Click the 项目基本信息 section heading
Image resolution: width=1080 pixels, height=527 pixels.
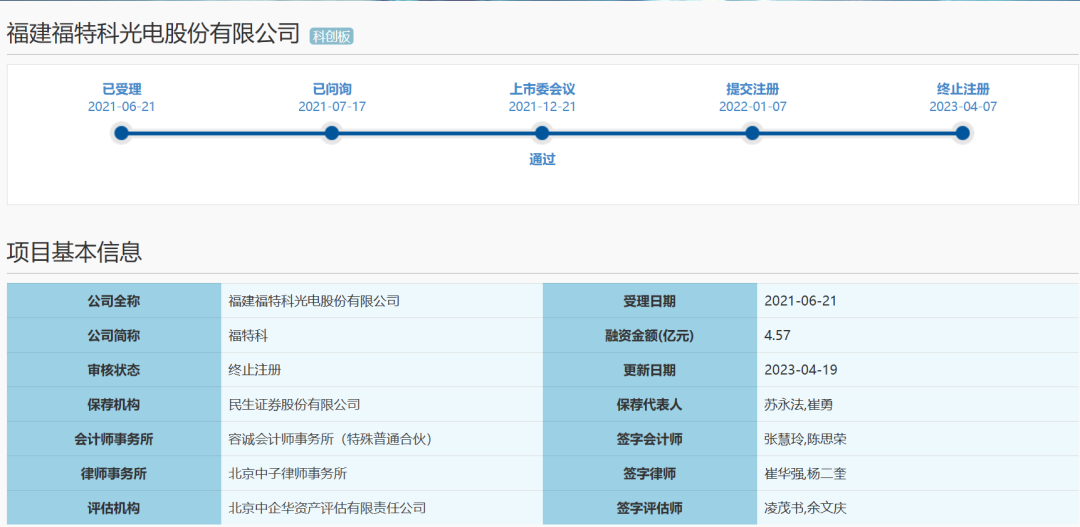point(74,252)
